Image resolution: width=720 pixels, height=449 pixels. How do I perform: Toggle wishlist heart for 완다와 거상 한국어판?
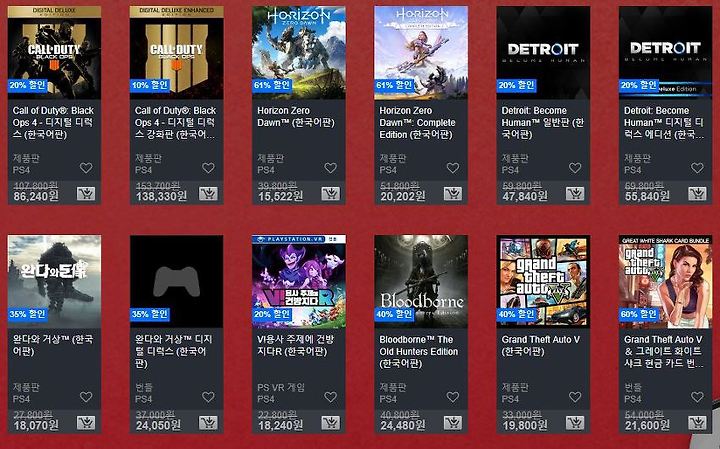pos(86,397)
